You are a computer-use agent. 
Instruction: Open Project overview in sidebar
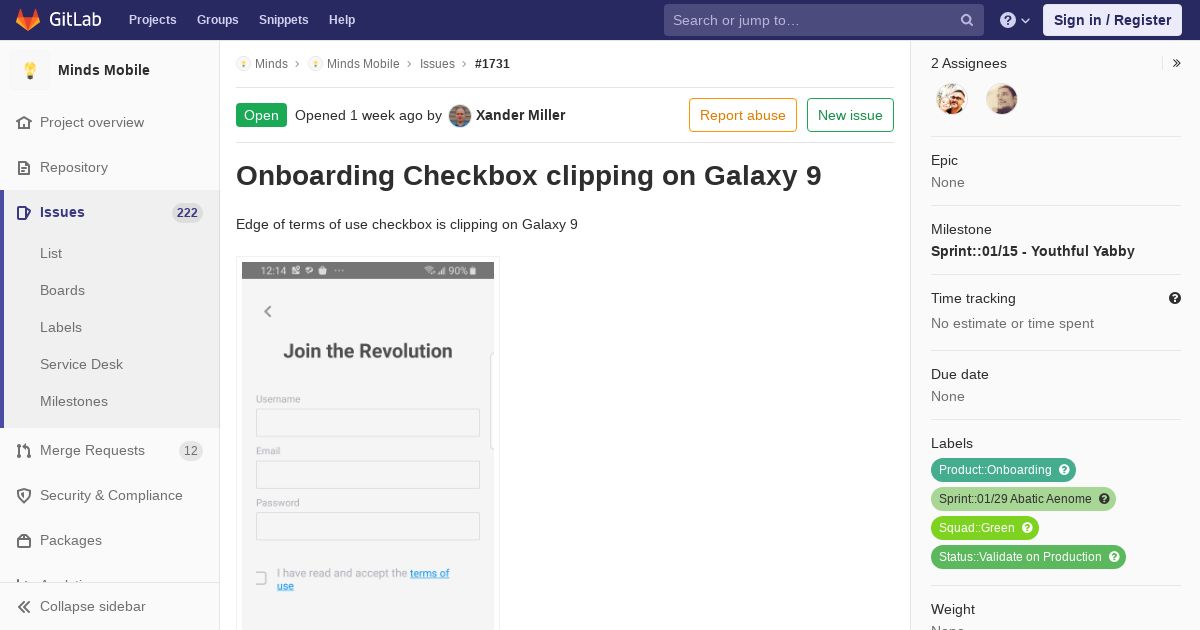[x=92, y=122]
